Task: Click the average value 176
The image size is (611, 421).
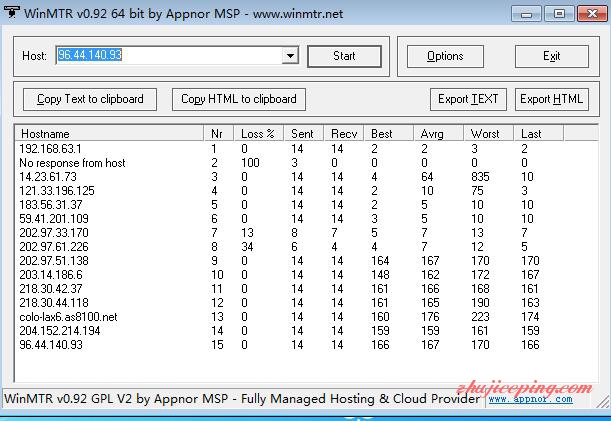Action: 430,317
